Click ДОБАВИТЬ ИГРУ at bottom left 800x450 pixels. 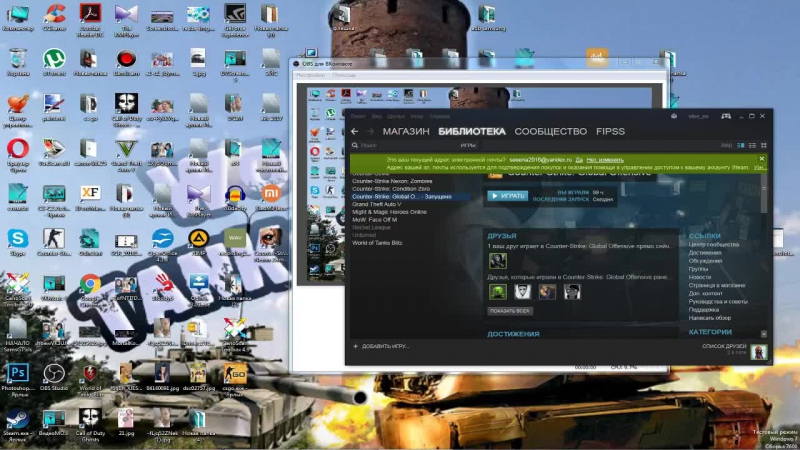click(x=381, y=346)
